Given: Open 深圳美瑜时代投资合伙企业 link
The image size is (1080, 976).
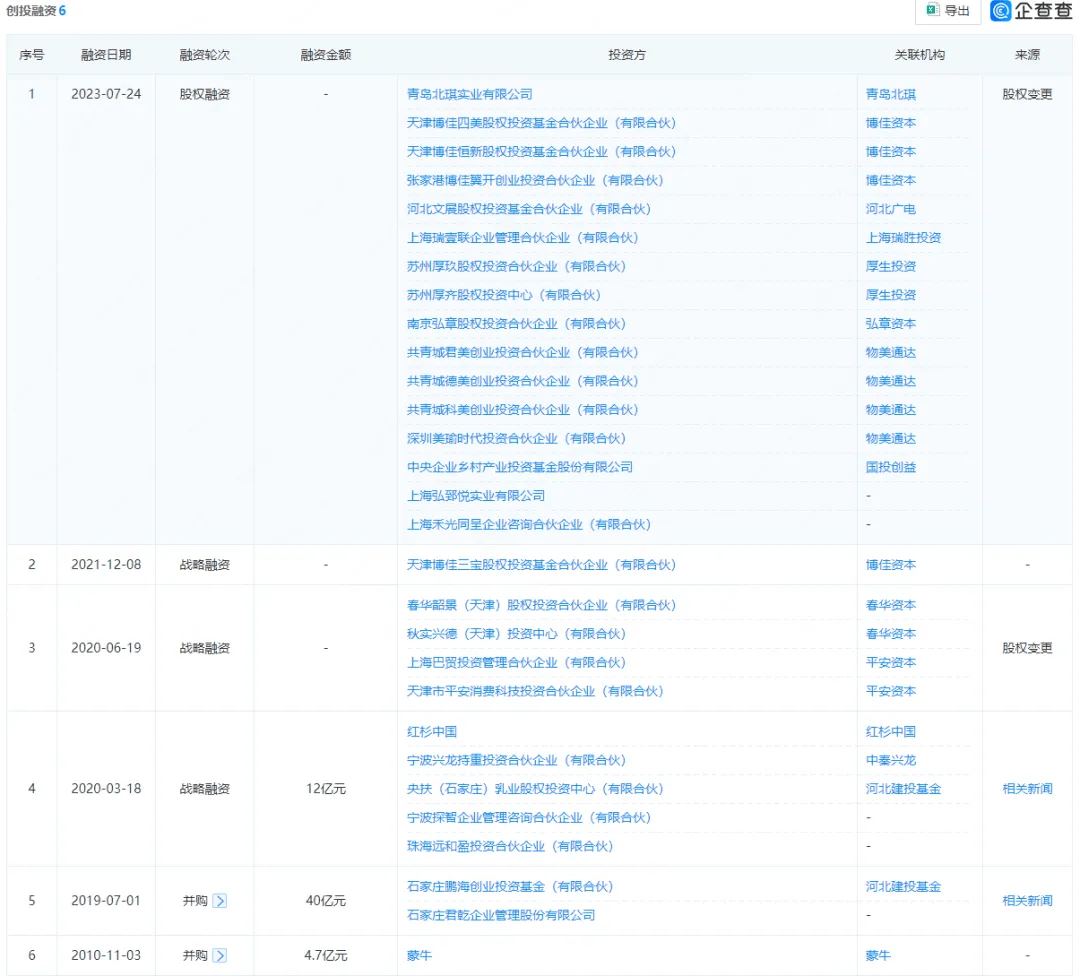Looking at the screenshot, I should [x=516, y=439].
